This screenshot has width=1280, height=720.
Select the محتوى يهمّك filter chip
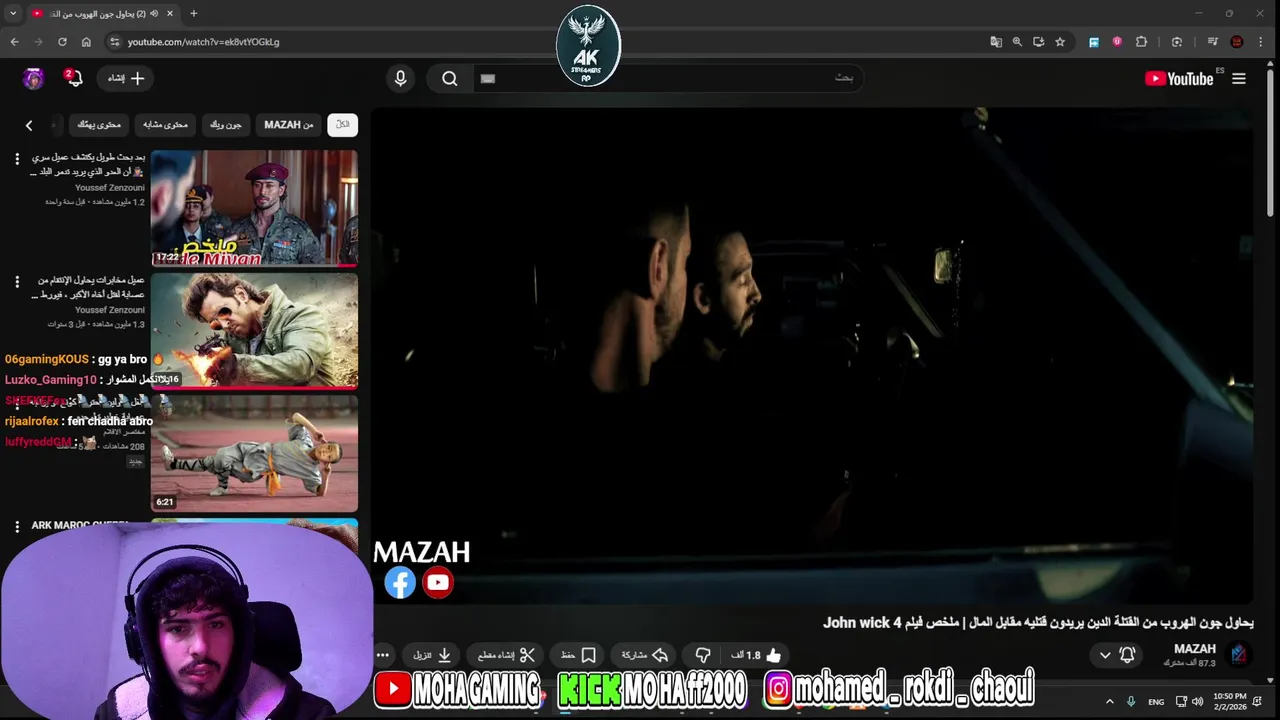click(99, 125)
